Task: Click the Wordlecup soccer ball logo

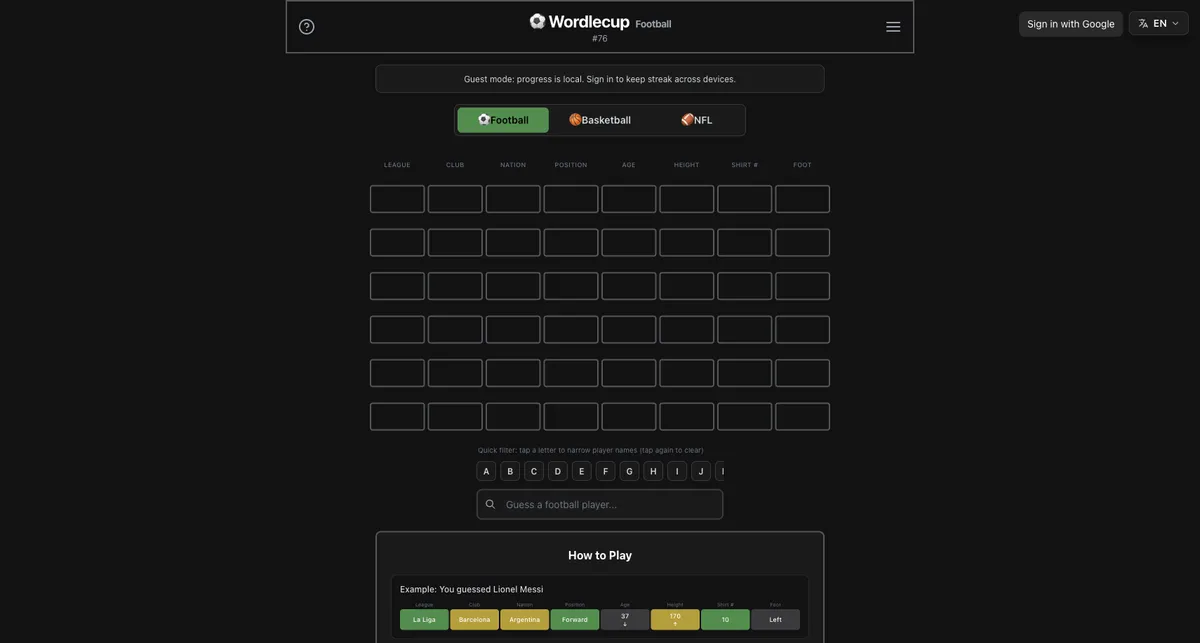Action: point(537,21)
